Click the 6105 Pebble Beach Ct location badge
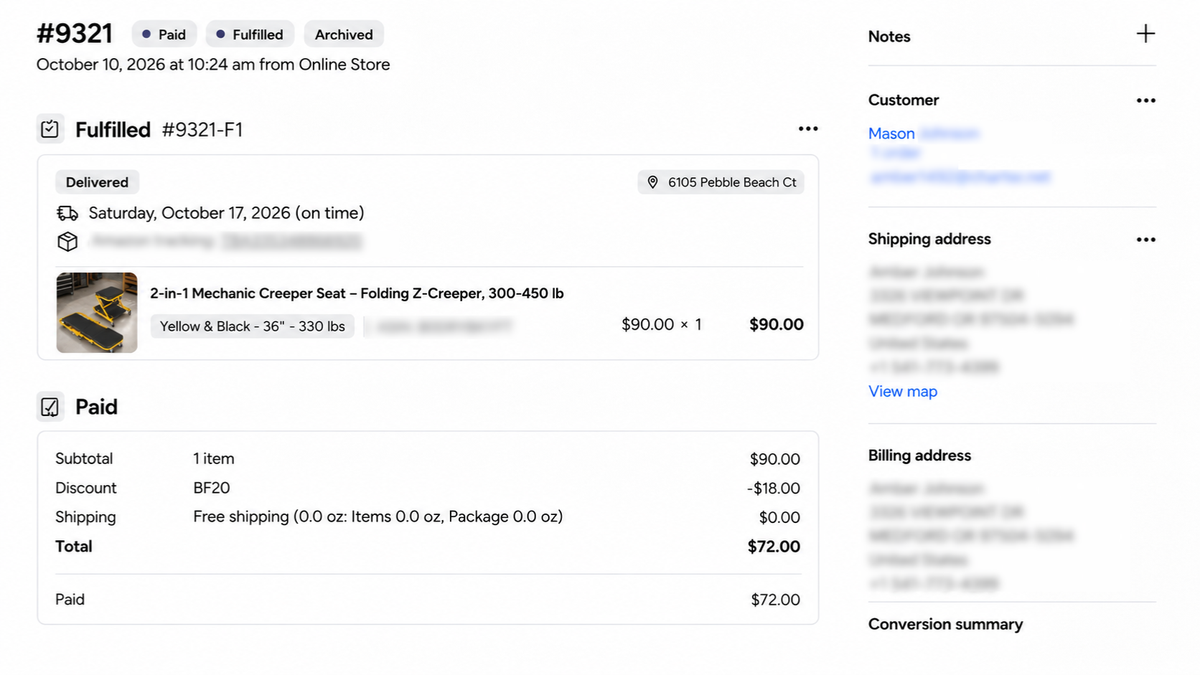 point(721,182)
